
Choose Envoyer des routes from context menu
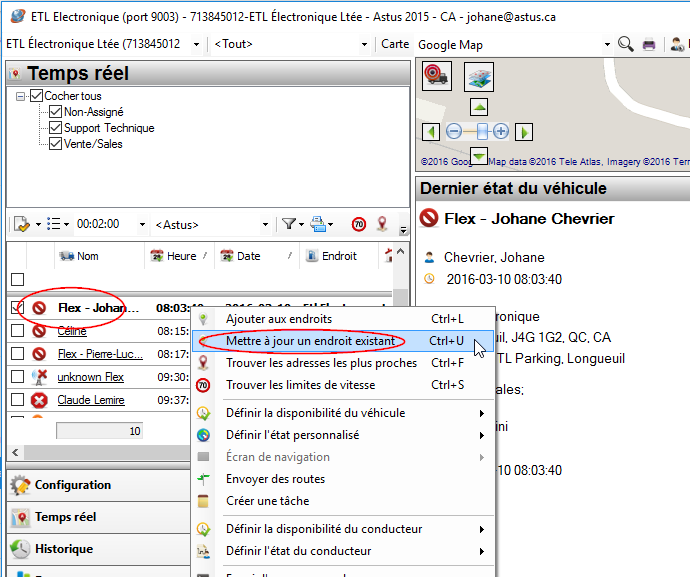[x=275, y=479]
